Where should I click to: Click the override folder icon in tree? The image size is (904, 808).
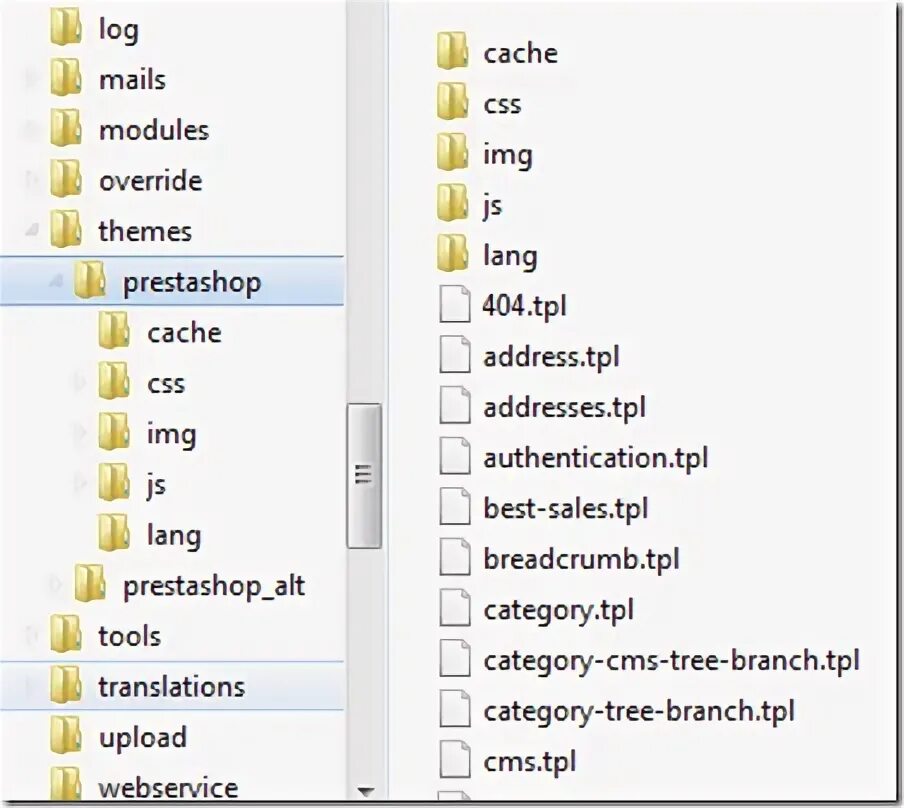[65, 180]
